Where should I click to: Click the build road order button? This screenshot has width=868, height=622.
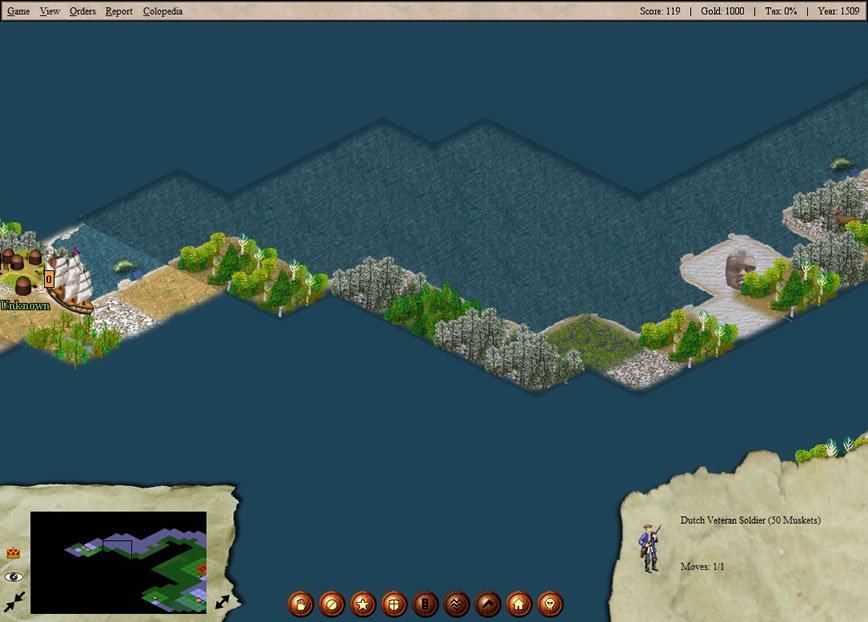(425, 604)
